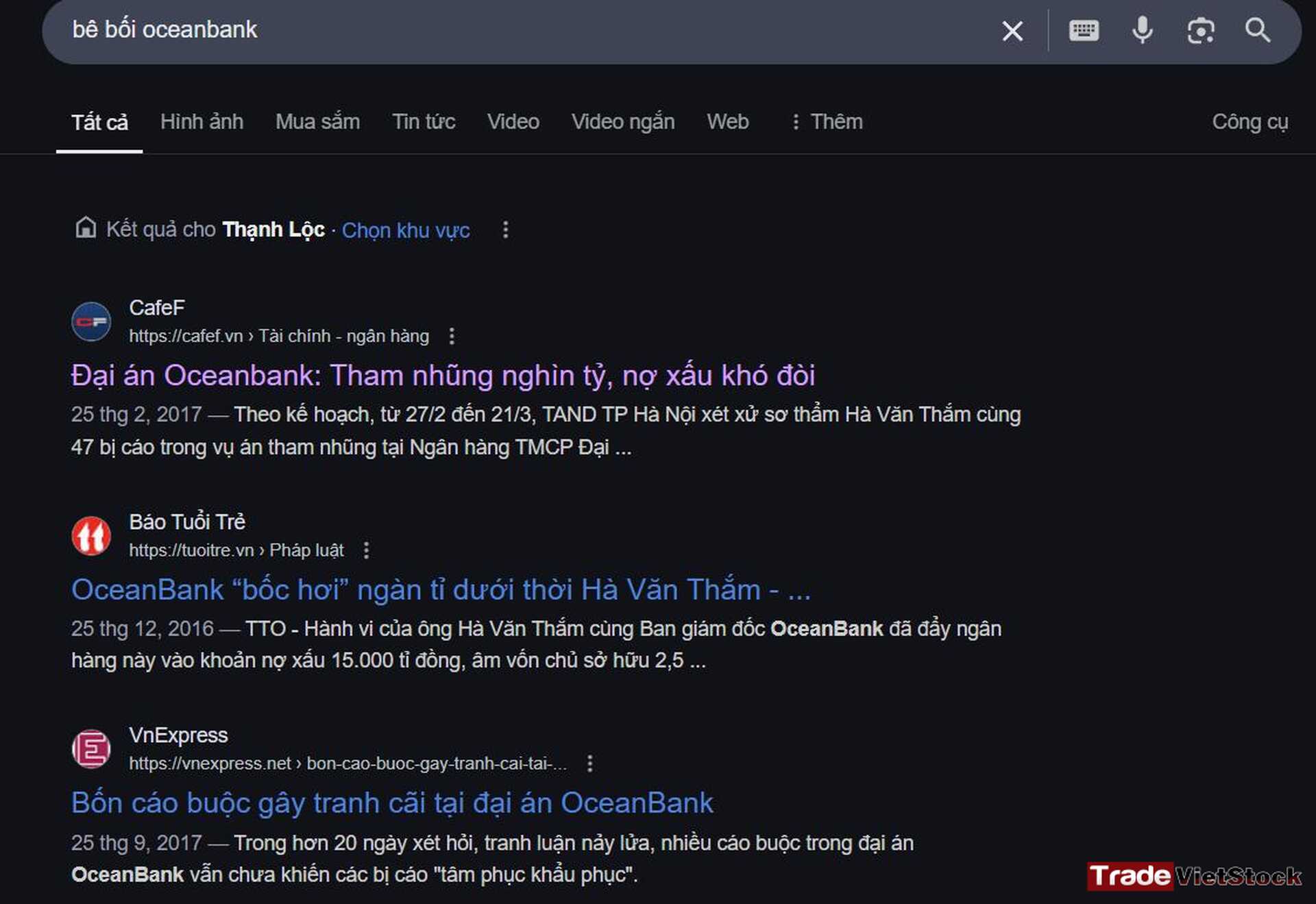Open 'Đại án Oceanbank: Tham nhũng nghìn tỷ' result

click(x=443, y=376)
